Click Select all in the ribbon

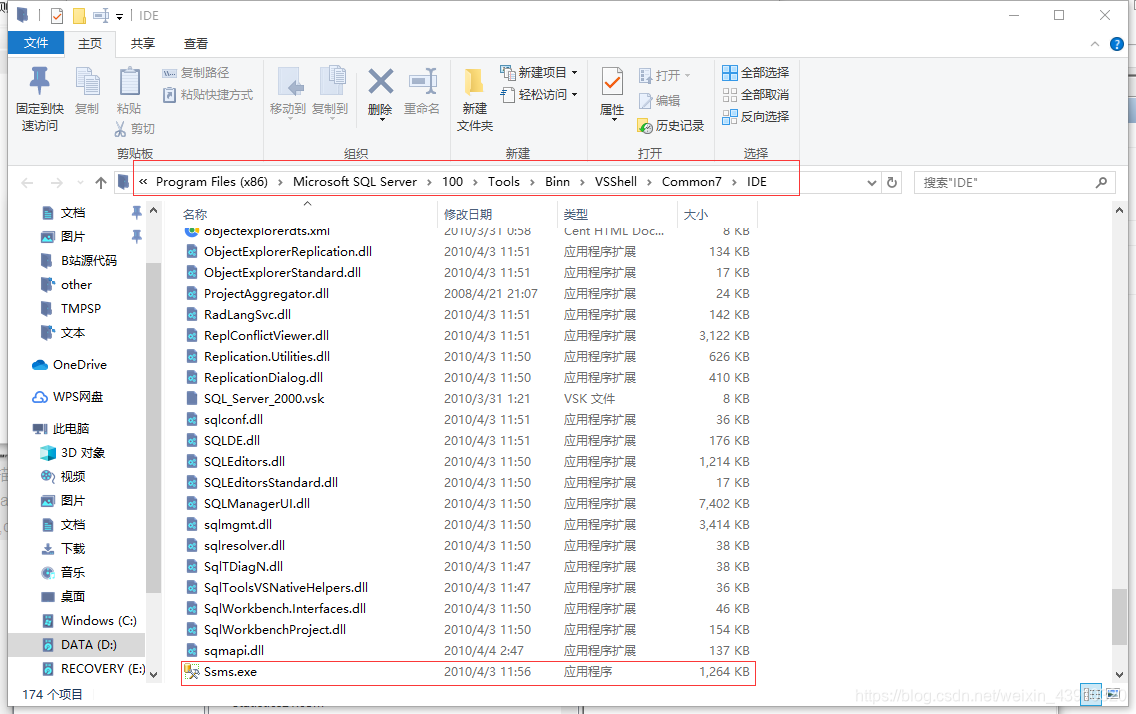(756, 72)
